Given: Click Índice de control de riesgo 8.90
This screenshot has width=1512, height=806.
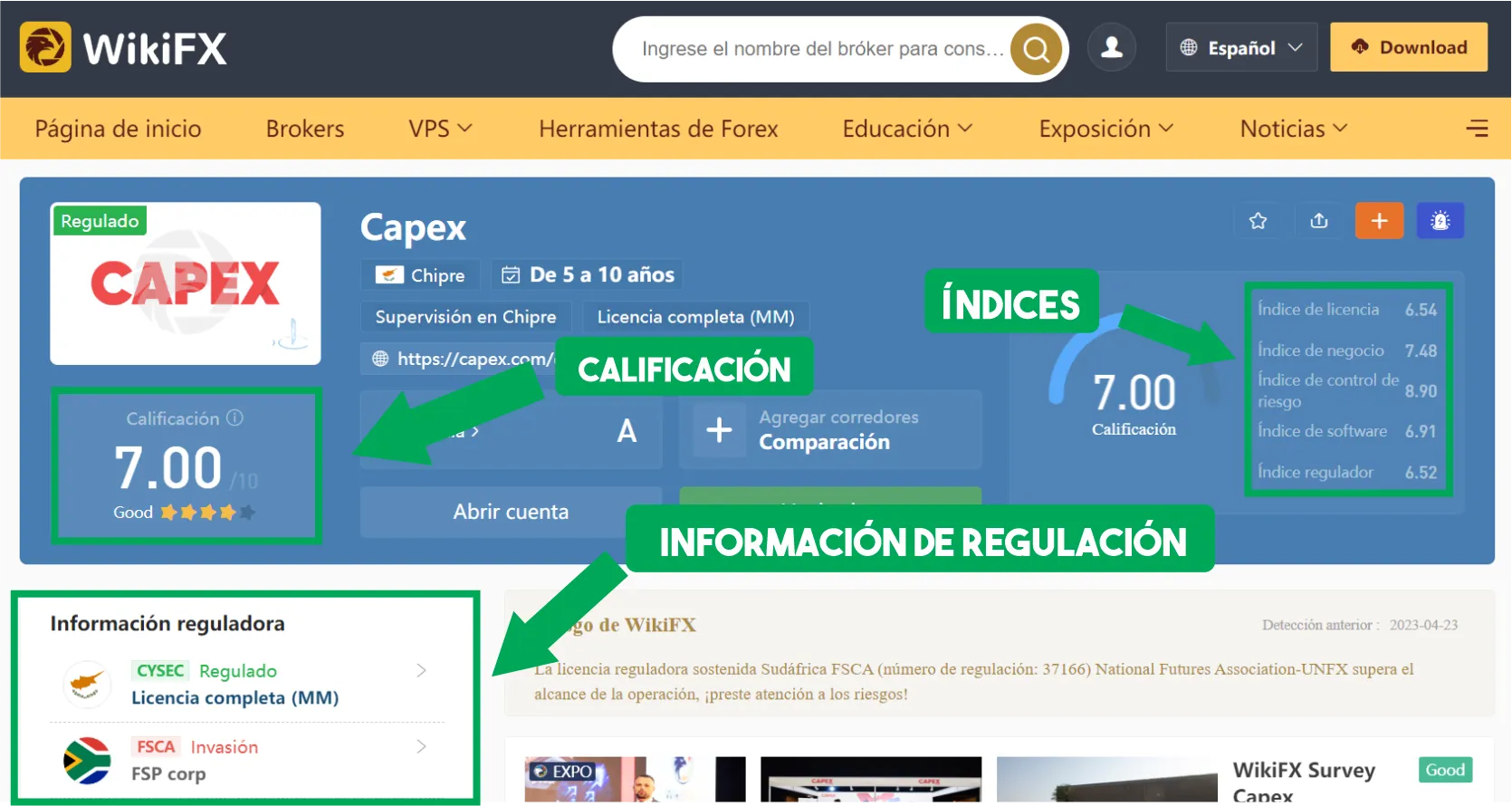Looking at the screenshot, I should 1347,390.
